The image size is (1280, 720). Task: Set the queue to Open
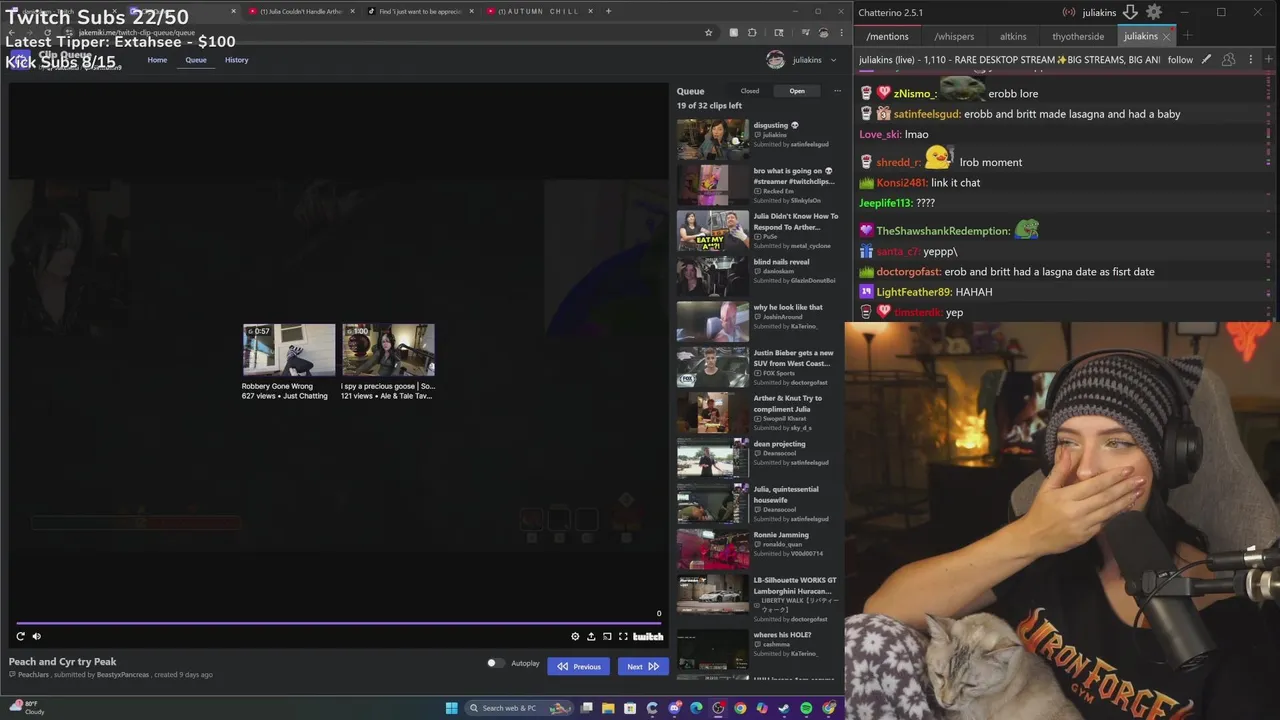point(797,91)
